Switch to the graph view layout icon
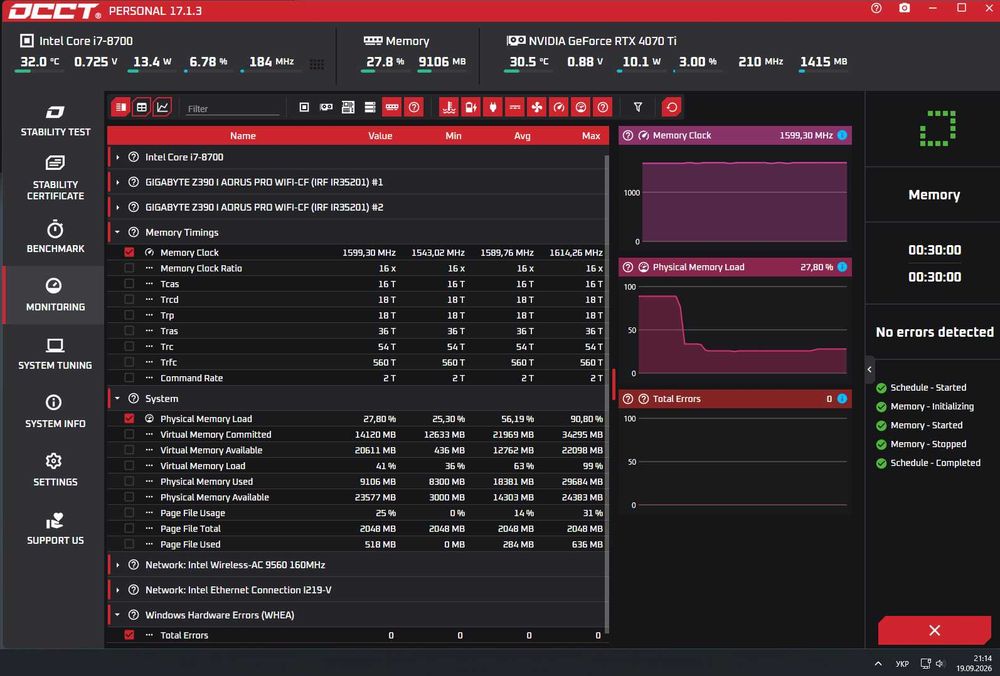Viewport: 1000px width, 676px height. pos(163,107)
